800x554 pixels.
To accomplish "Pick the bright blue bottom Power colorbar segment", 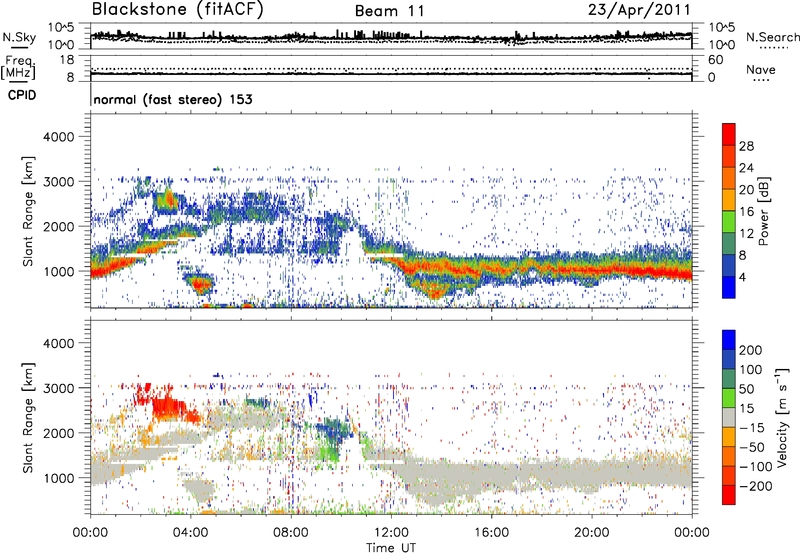I will [x=729, y=288].
